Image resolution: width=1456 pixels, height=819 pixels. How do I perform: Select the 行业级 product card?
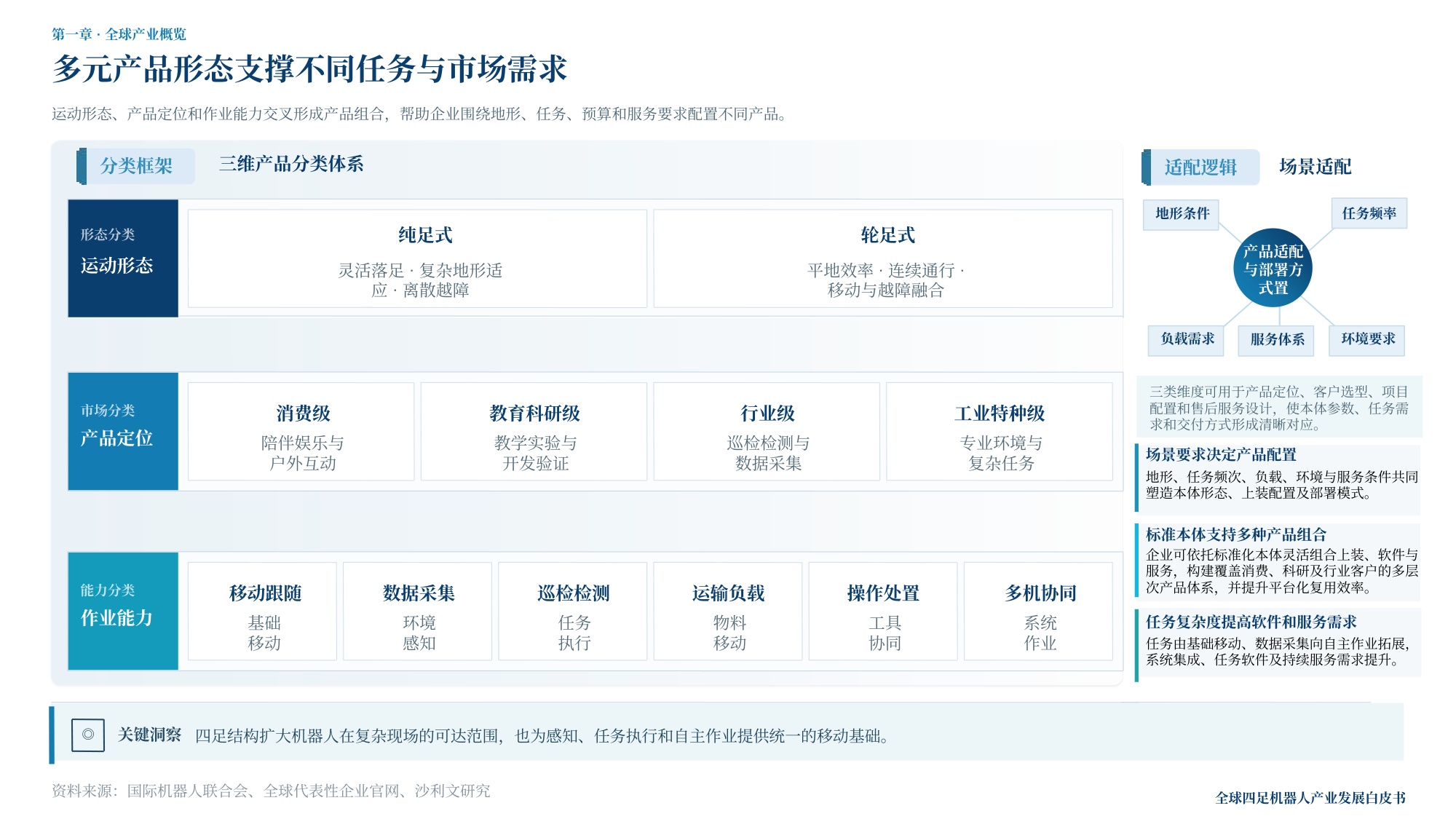[x=767, y=432]
